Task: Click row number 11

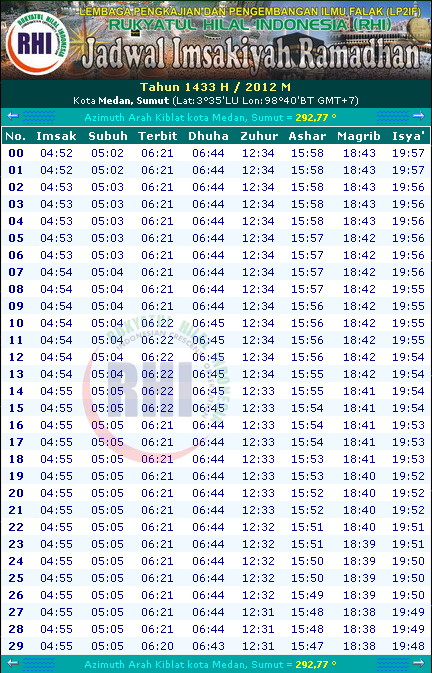Action: pos(16,340)
